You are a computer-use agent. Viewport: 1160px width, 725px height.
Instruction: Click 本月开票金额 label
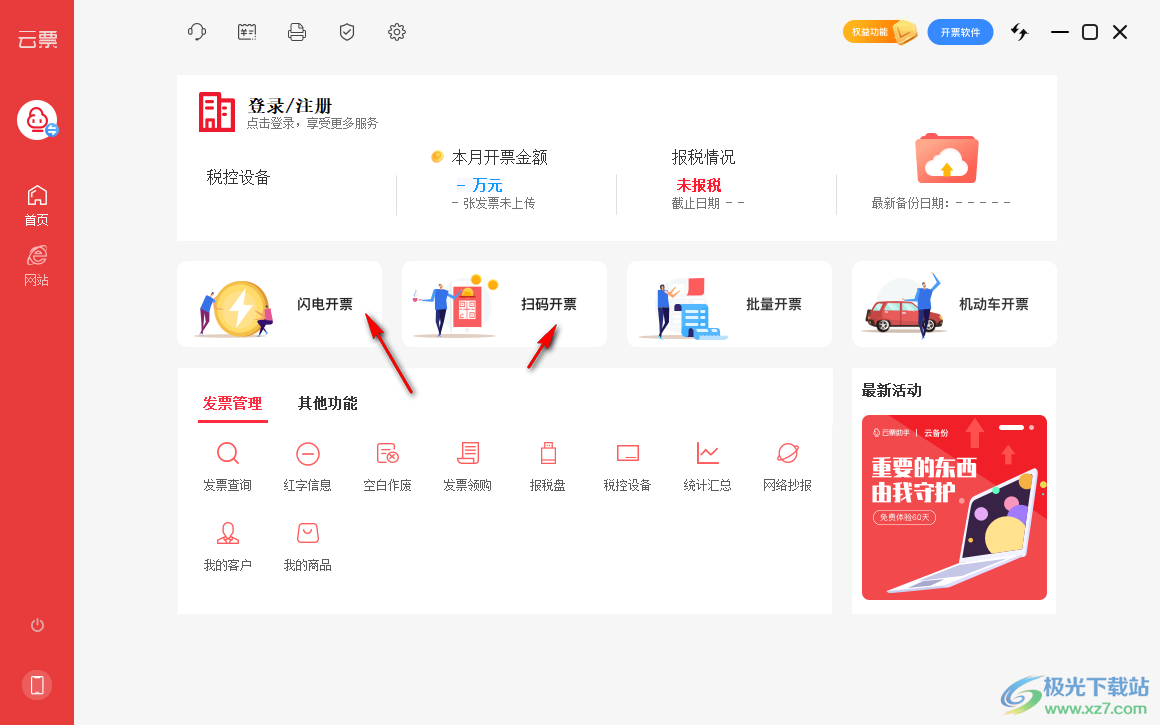pyautogui.click(x=499, y=158)
